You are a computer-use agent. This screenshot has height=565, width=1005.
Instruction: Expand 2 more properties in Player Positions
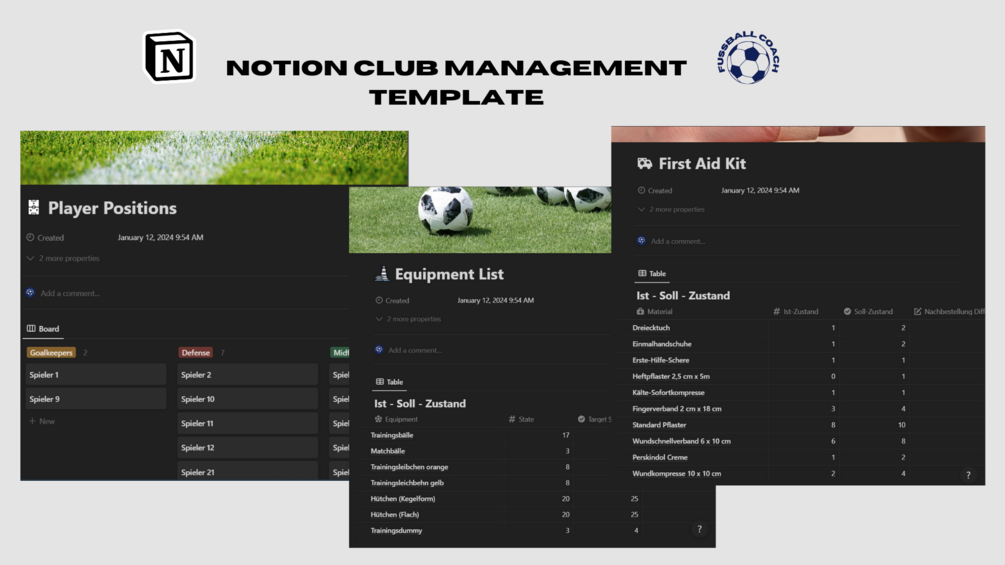pos(63,258)
